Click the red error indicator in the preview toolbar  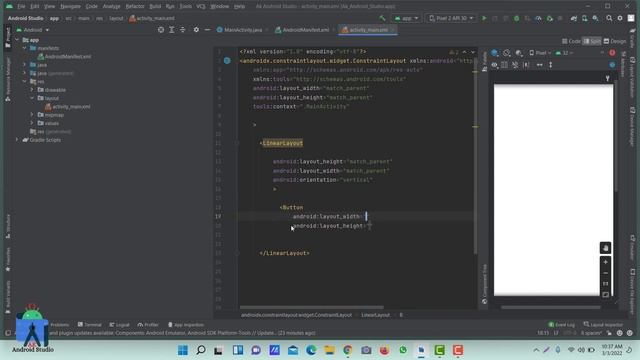click(x=612, y=53)
